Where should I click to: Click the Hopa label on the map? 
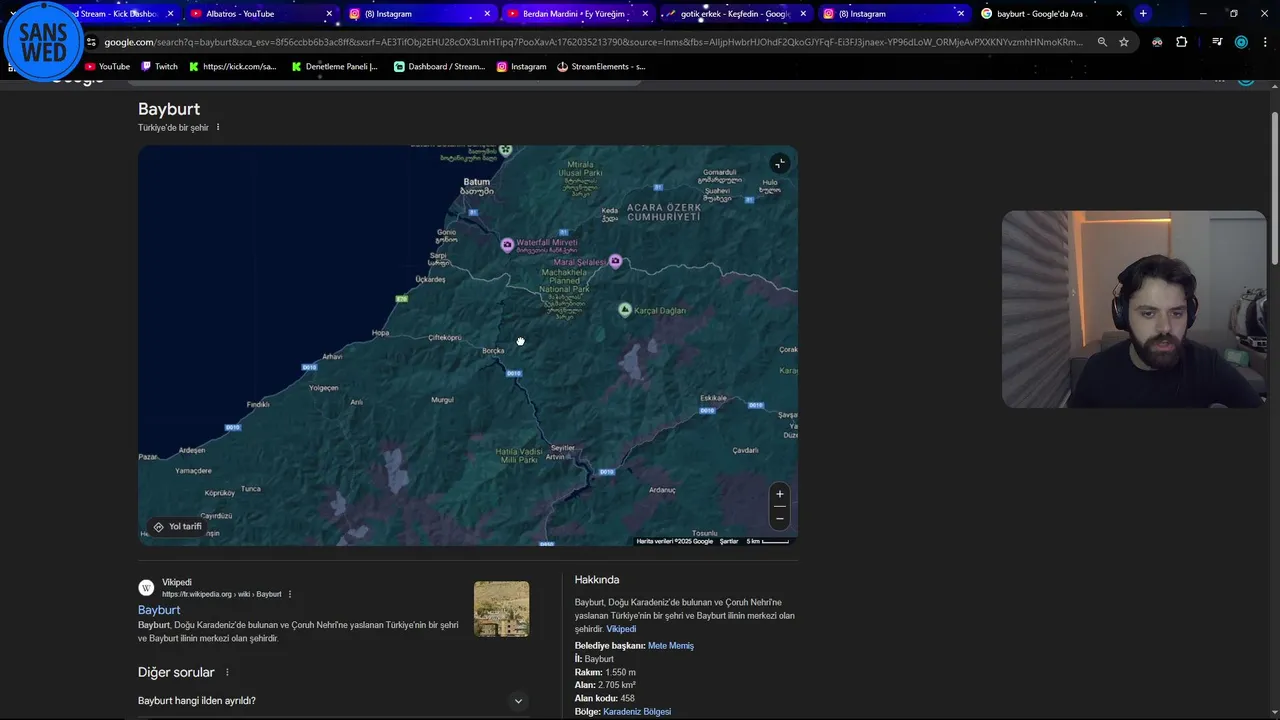tap(380, 333)
